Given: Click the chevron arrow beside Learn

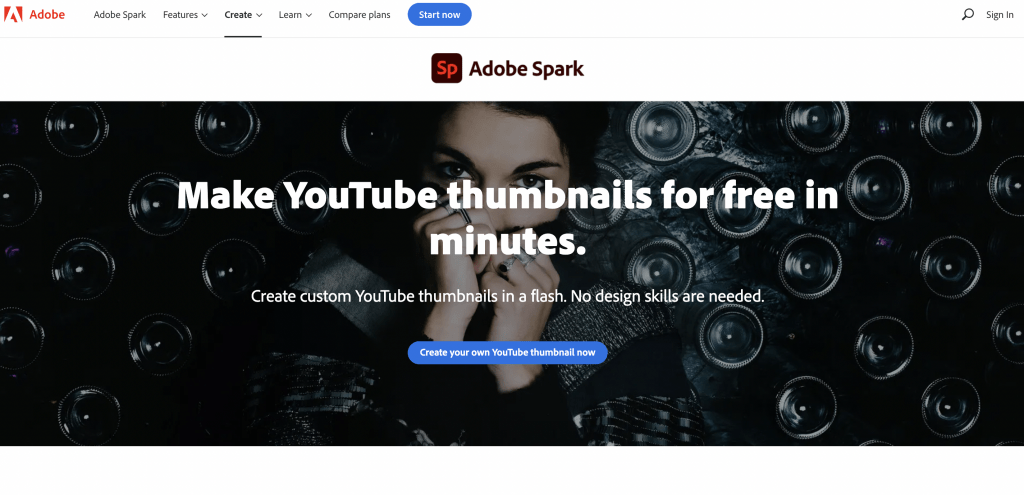Looking at the screenshot, I should coord(308,15).
